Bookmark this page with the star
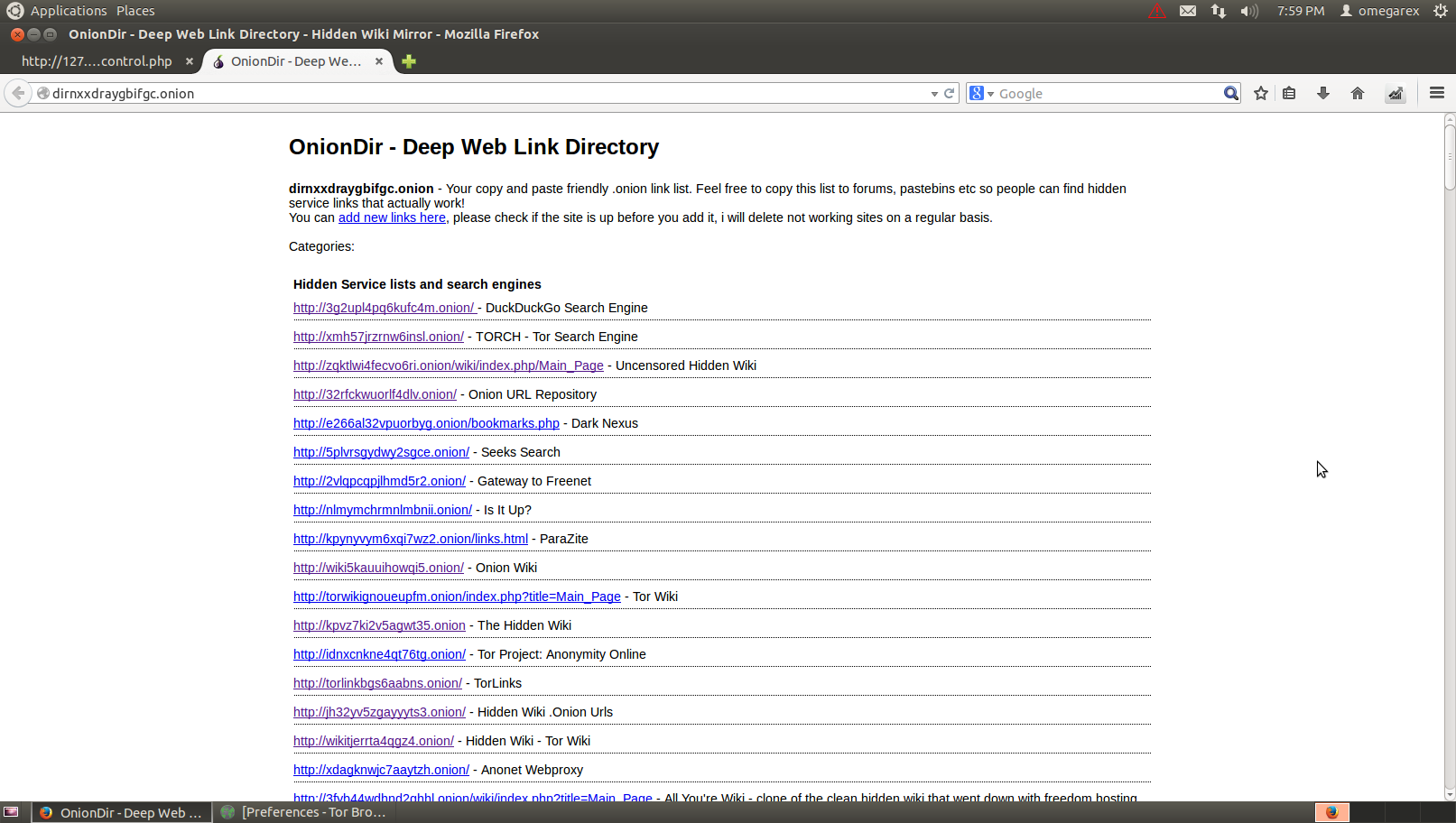1456x823 pixels. click(1261, 93)
